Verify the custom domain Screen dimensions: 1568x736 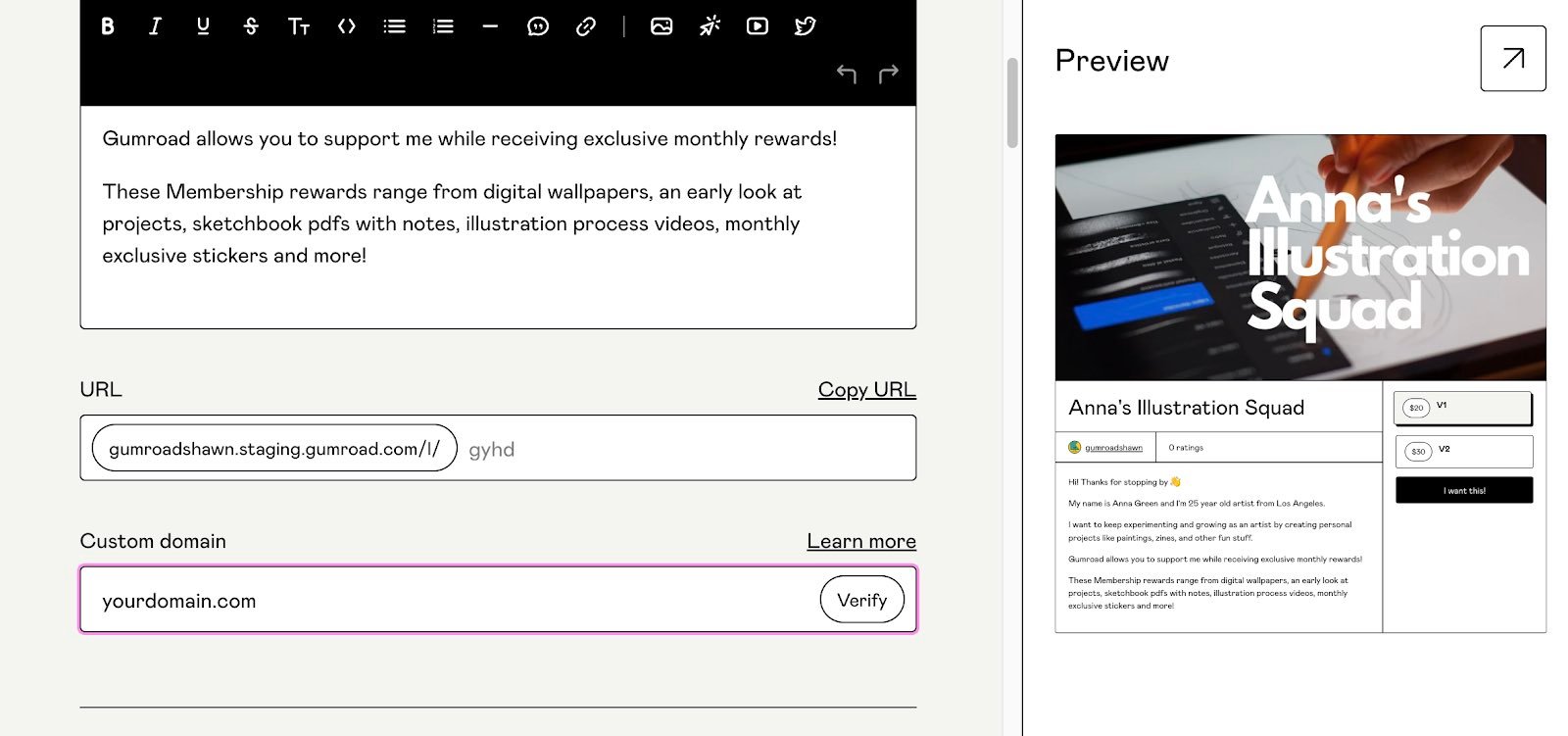click(x=862, y=600)
